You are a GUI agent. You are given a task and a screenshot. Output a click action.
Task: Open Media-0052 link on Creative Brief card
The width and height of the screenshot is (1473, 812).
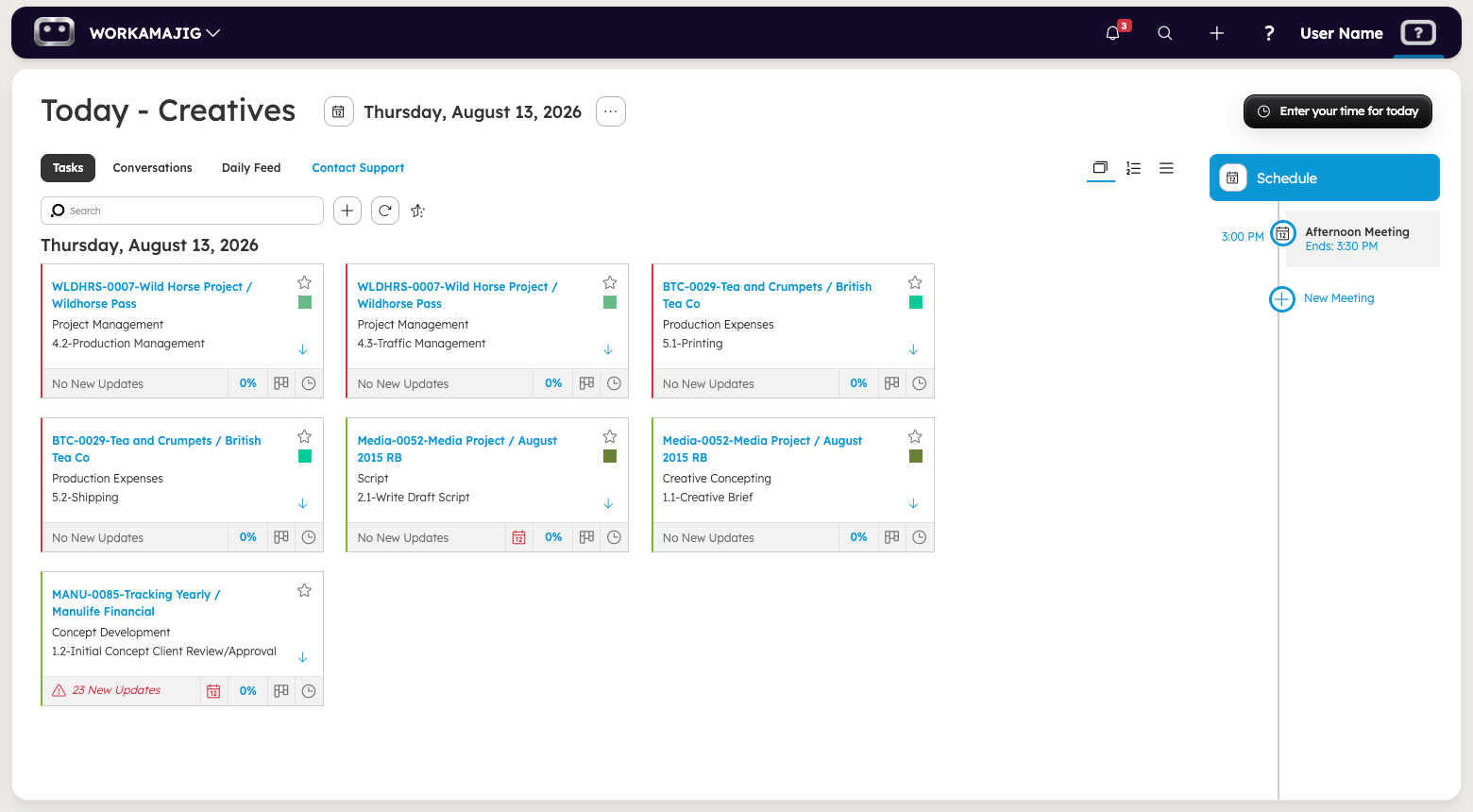tap(762, 448)
